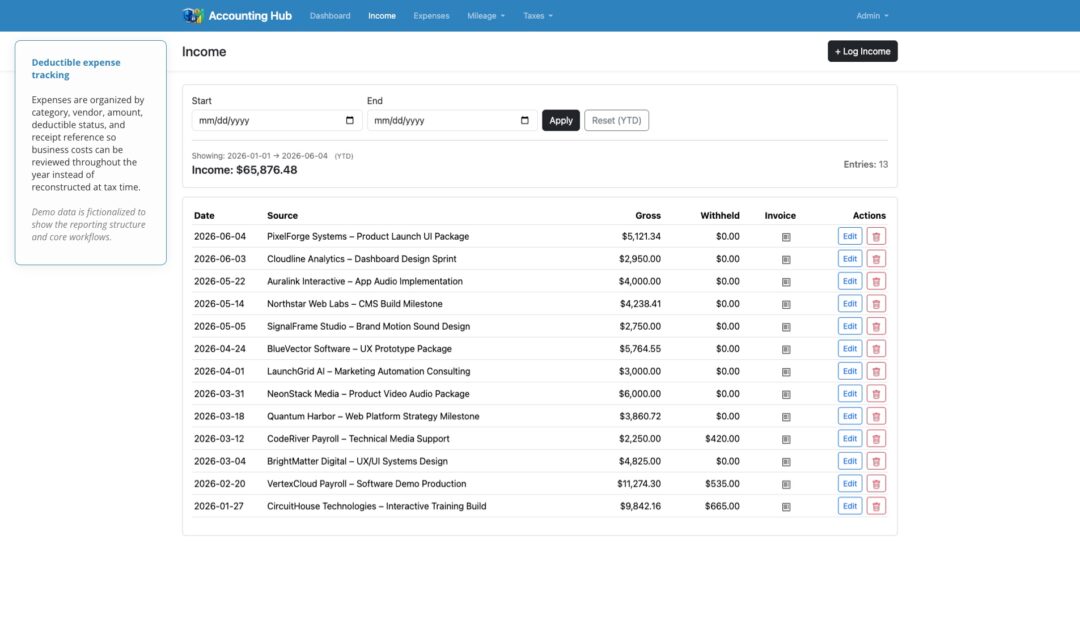Screen dimensions: 1080x621
Task: Click the Deductible expense tracking heading
Action: (x=76, y=68)
